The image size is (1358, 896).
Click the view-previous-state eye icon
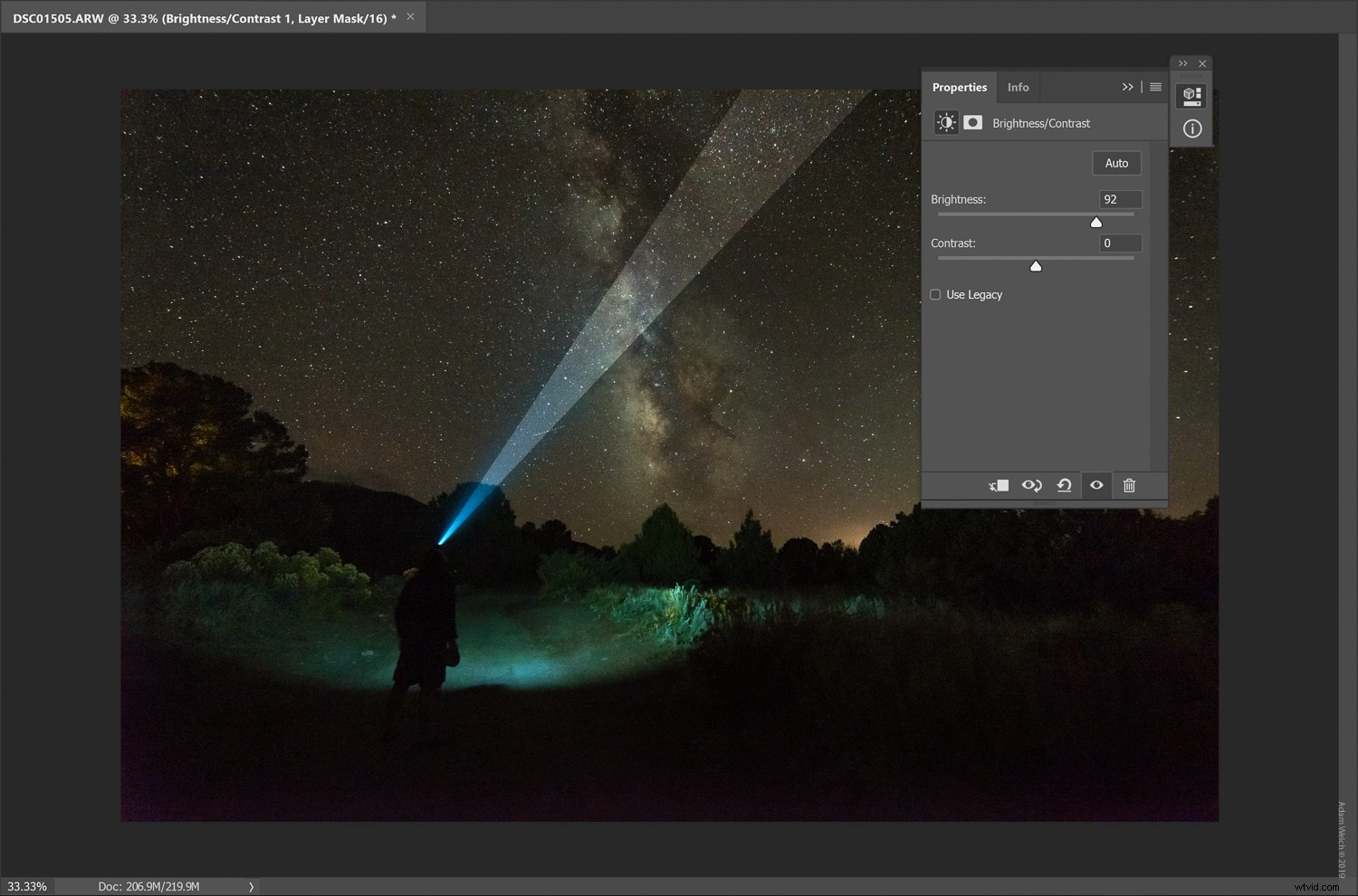click(1032, 486)
